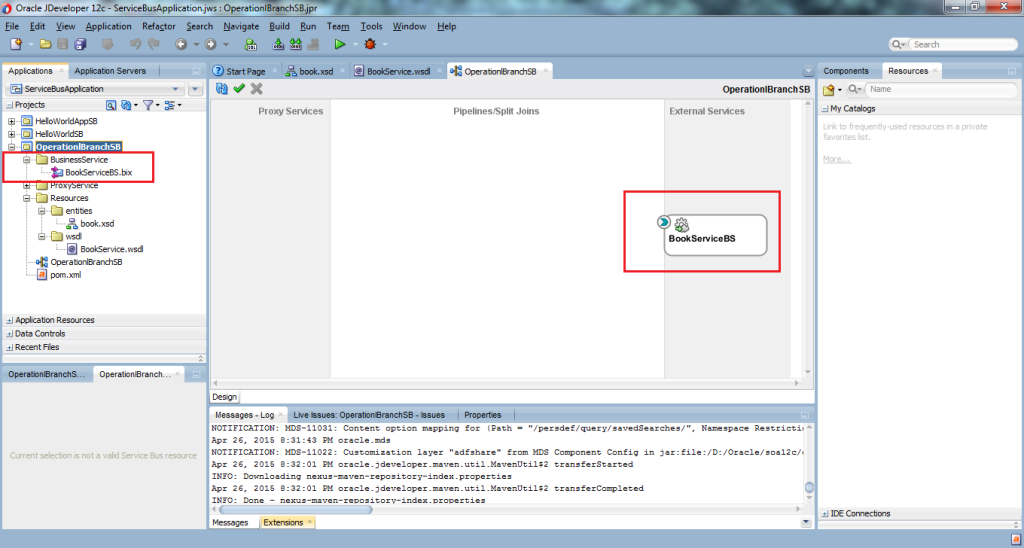
Task: Open the Tools menu
Action: (x=372, y=26)
